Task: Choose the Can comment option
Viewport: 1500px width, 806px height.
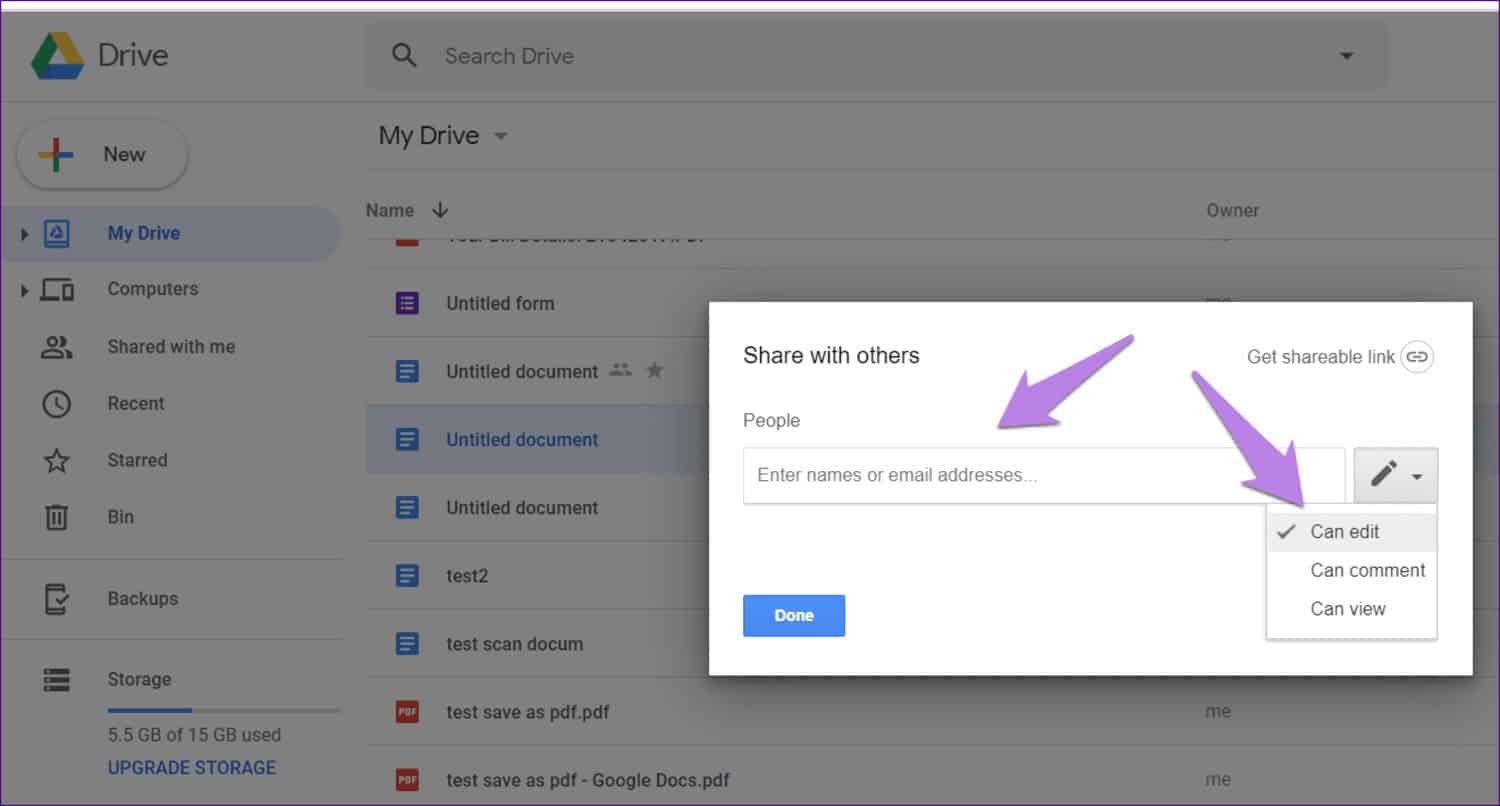Action: (1352, 570)
